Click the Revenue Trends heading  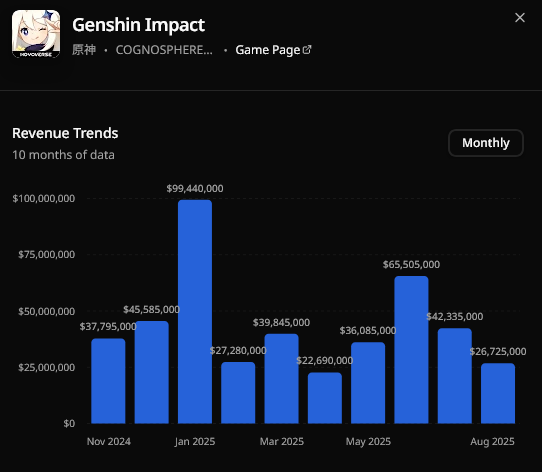coord(65,133)
